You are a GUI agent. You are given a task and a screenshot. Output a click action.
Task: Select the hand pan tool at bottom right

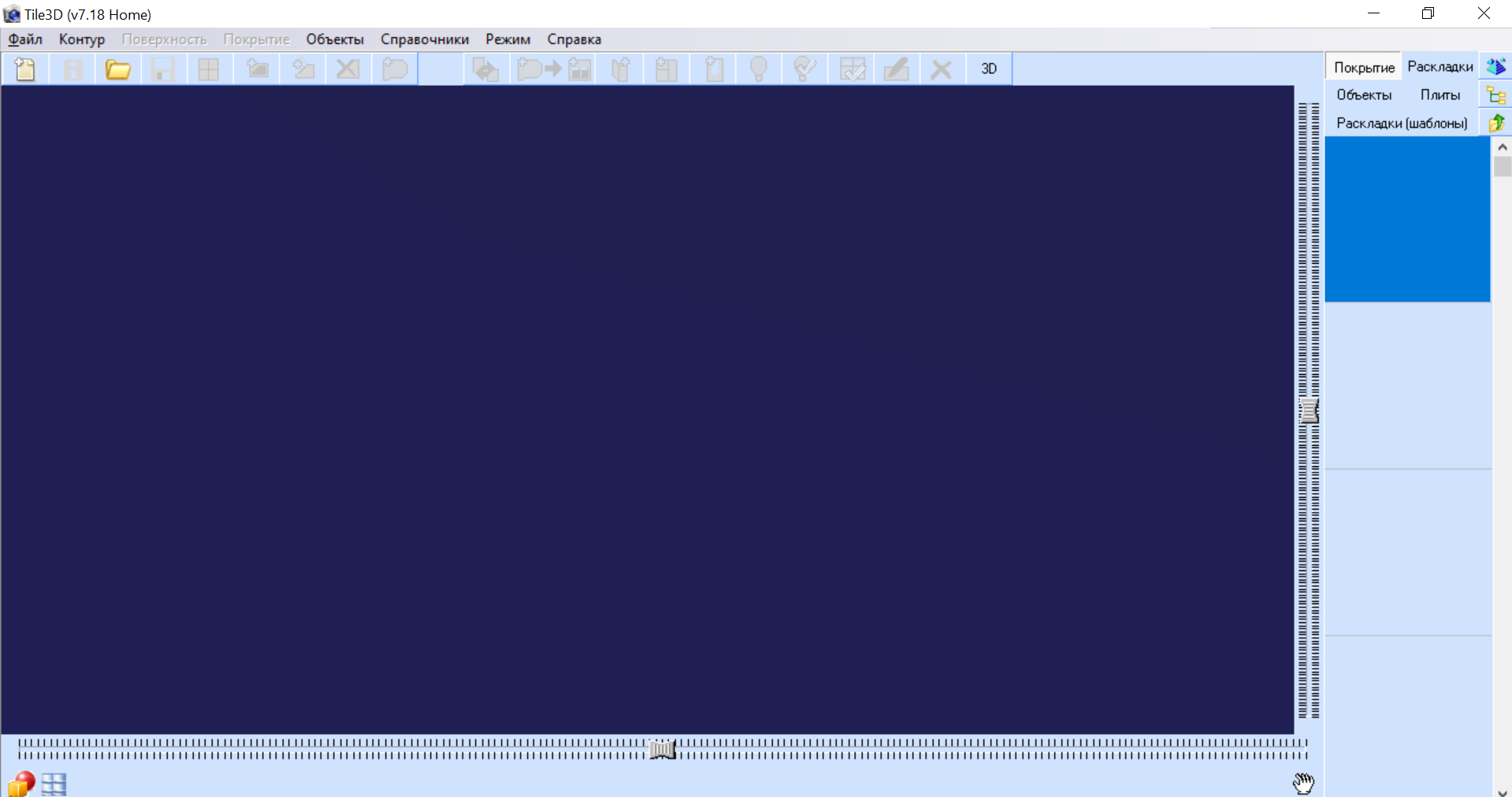point(1304,783)
